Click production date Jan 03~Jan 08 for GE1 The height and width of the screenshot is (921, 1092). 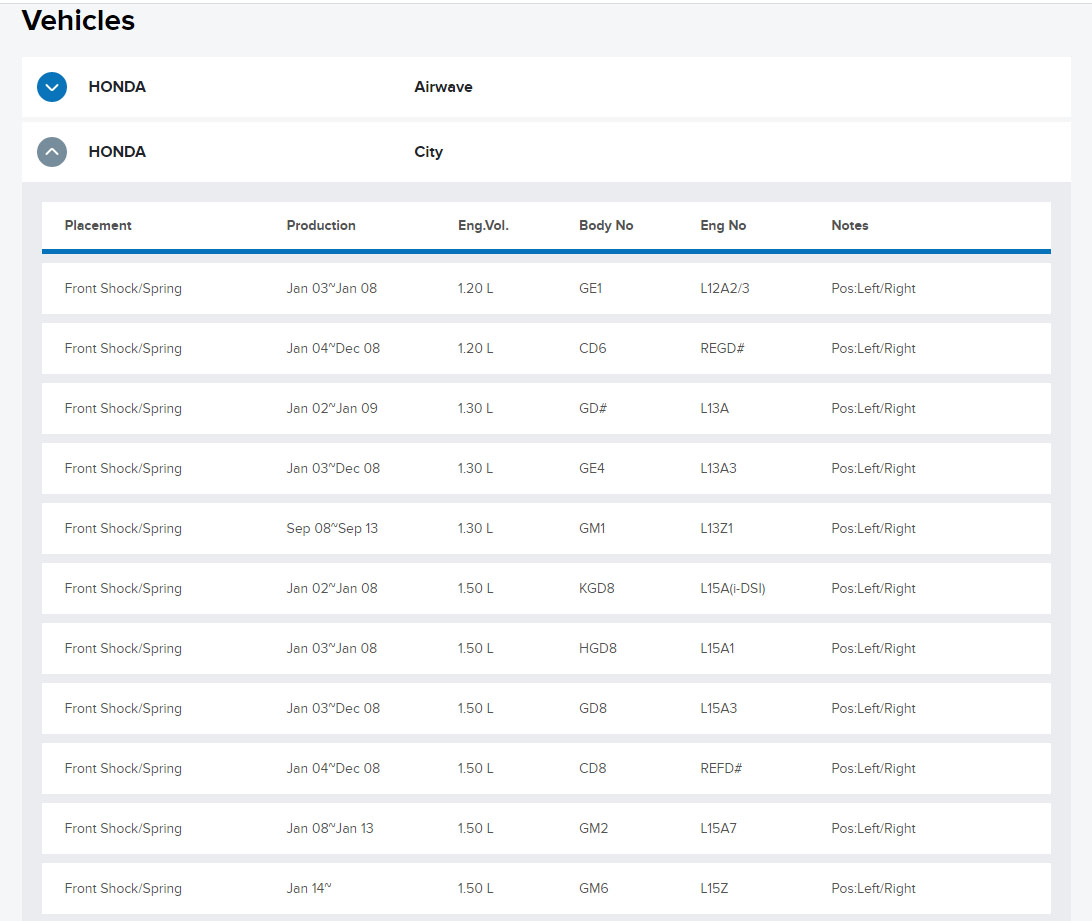pos(332,288)
